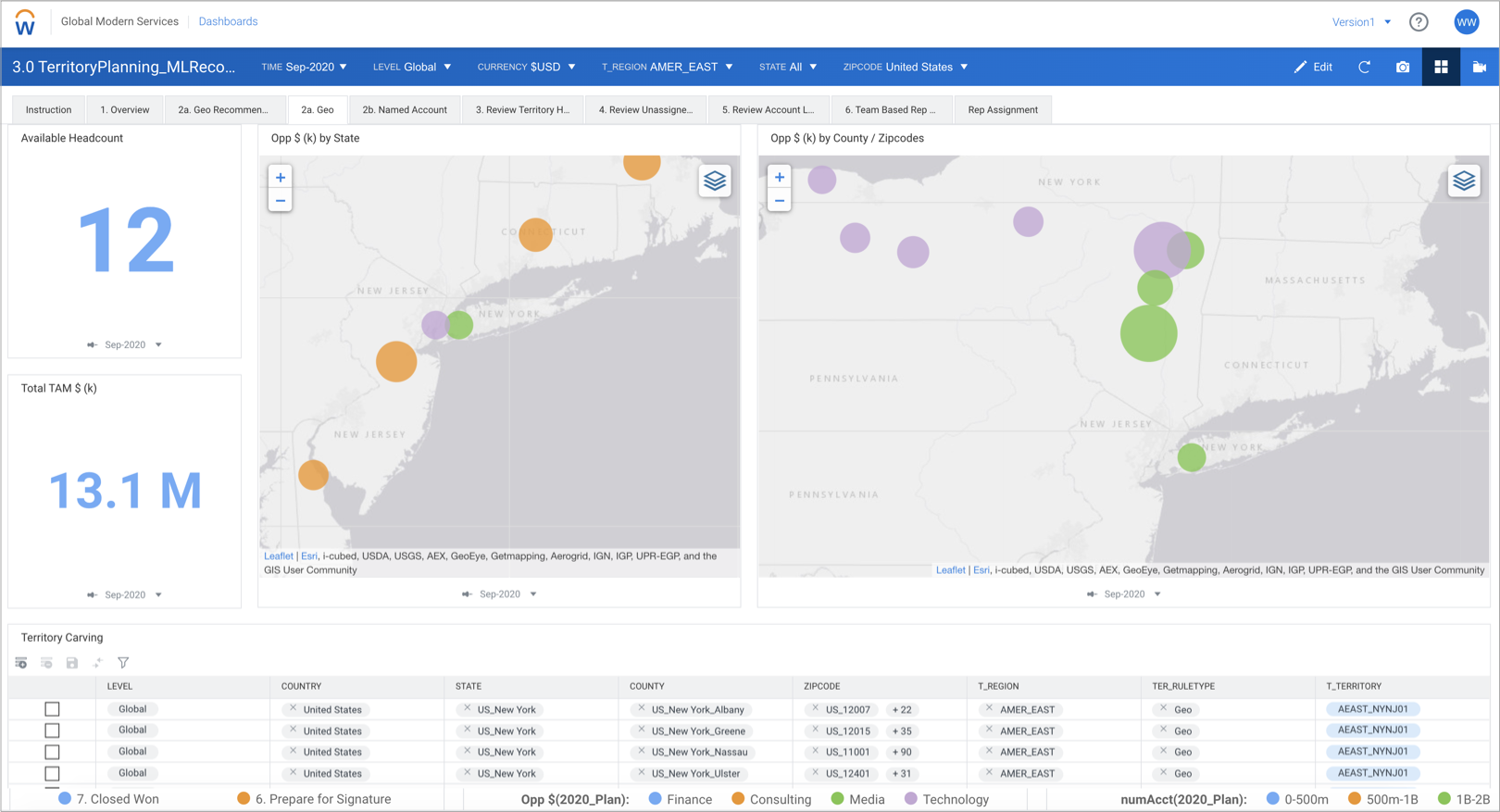Viewport: 1500px width, 812px height.
Task: Open the Rep Assignment tab
Action: point(1003,109)
